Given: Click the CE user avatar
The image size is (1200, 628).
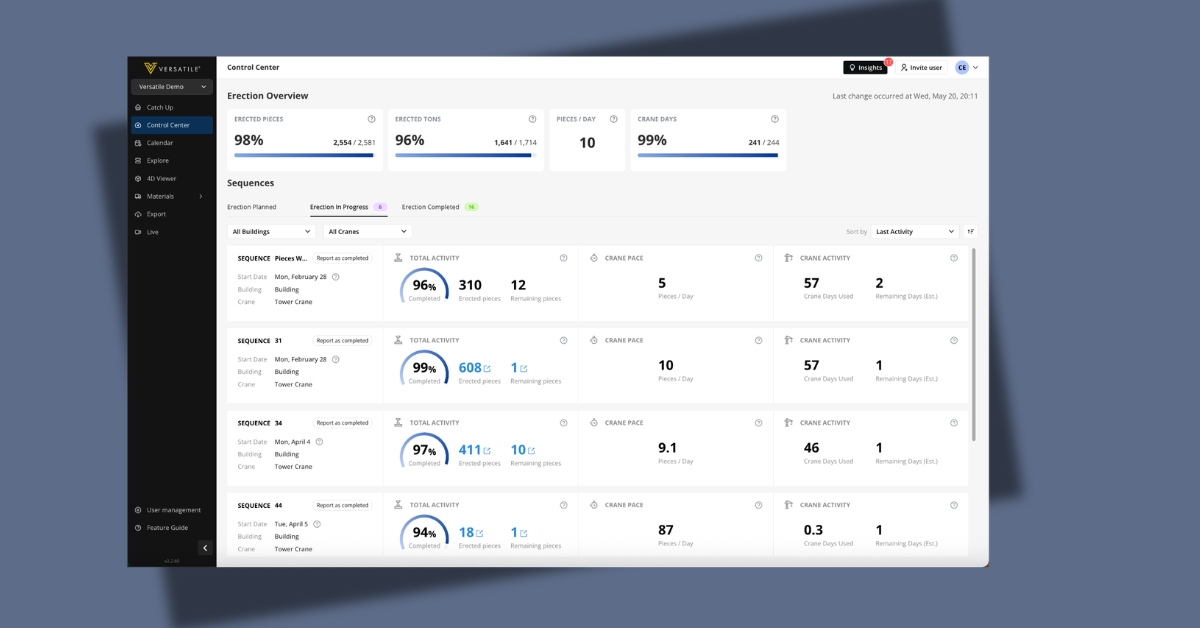Looking at the screenshot, I should [962, 68].
